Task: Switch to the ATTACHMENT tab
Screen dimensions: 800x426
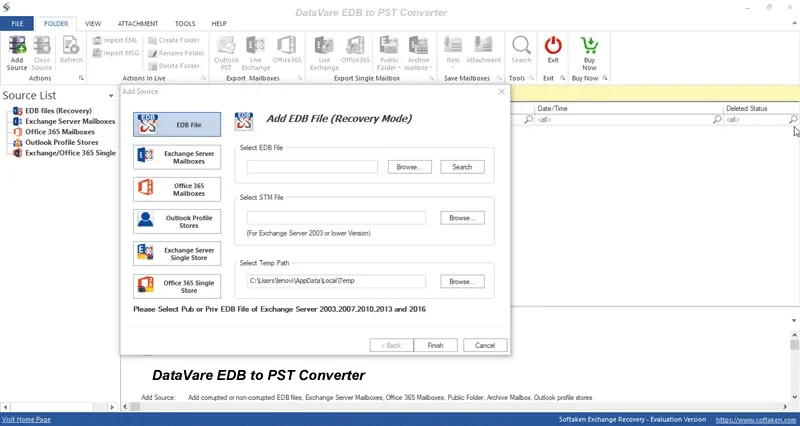Action: pos(138,23)
